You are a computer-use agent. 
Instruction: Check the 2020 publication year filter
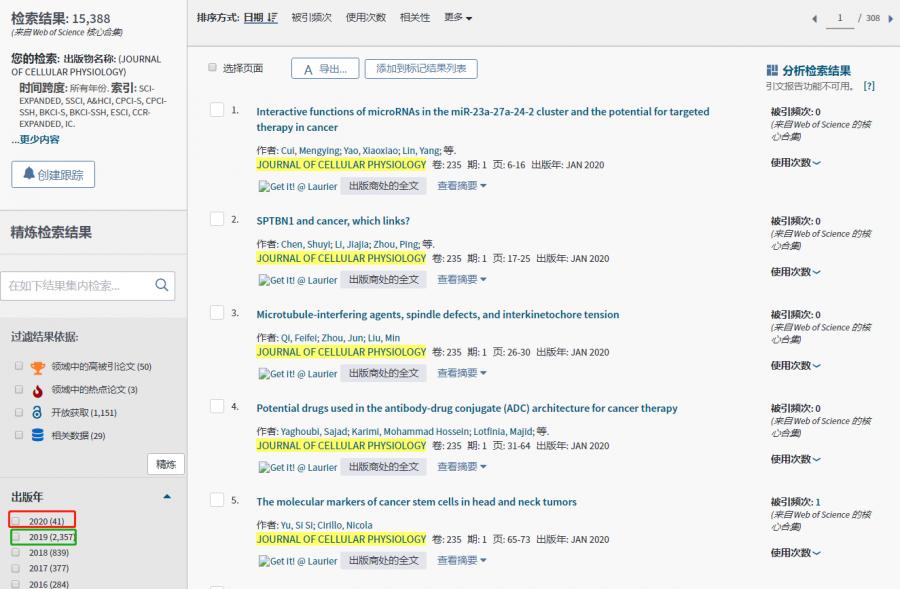click(16, 521)
